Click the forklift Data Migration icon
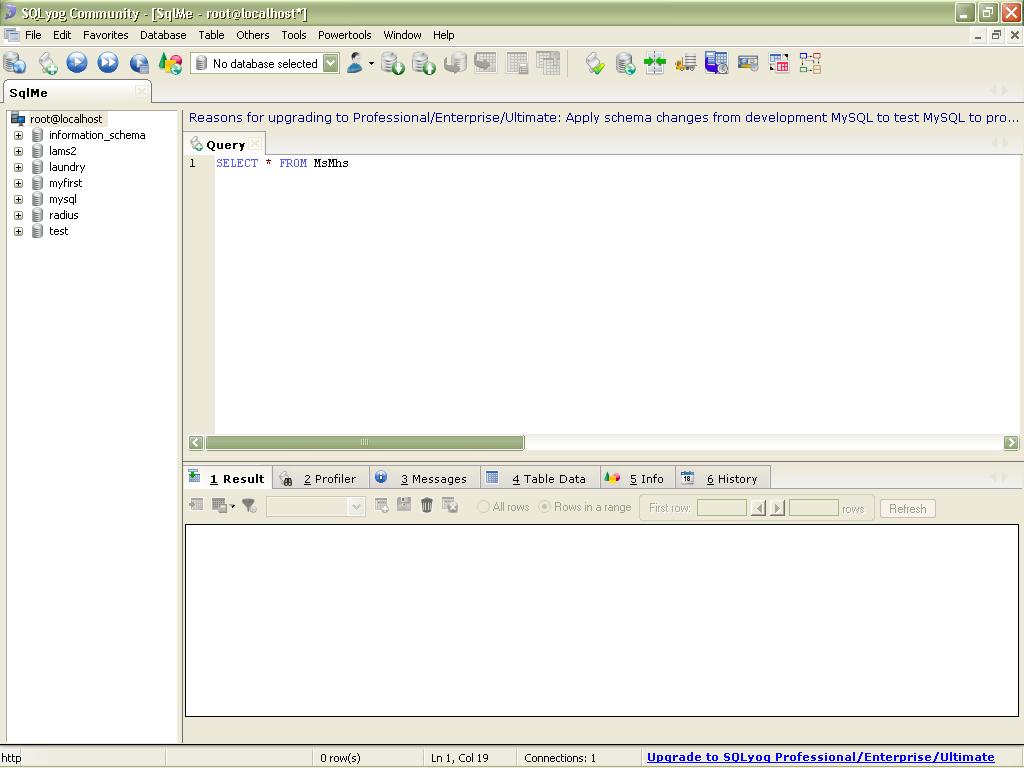This screenshot has width=1024, height=768. click(x=685, y=63)
